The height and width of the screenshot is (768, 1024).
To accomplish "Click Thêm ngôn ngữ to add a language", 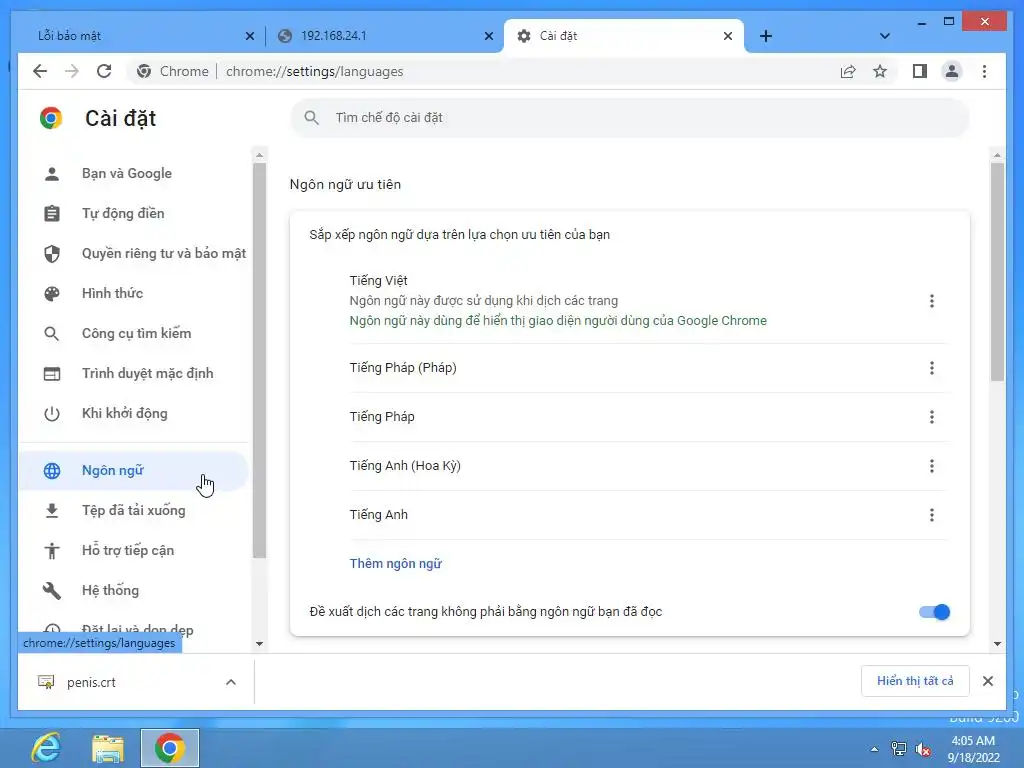I will tap(396, 564).
